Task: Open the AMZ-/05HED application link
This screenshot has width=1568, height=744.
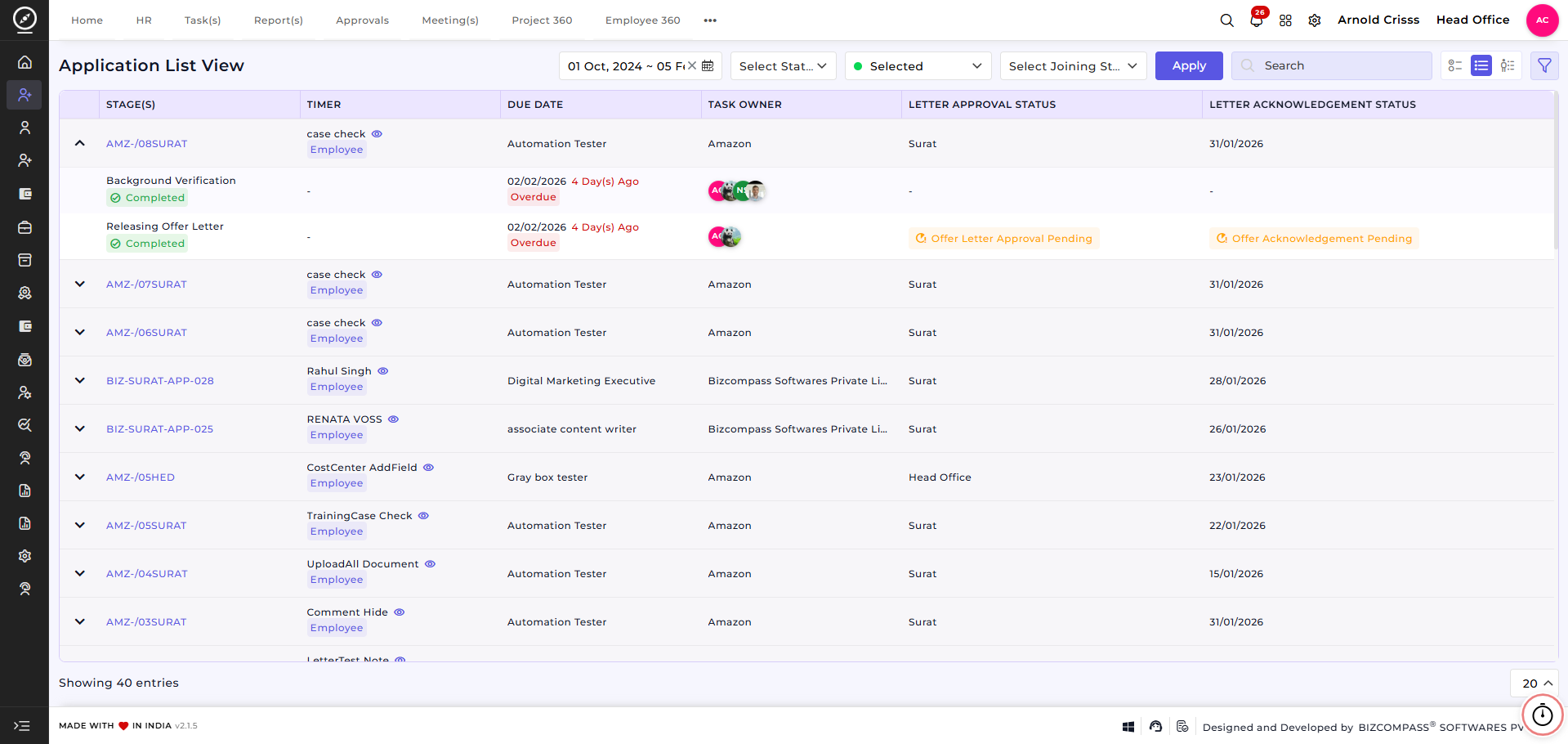Action: [141, 477]
